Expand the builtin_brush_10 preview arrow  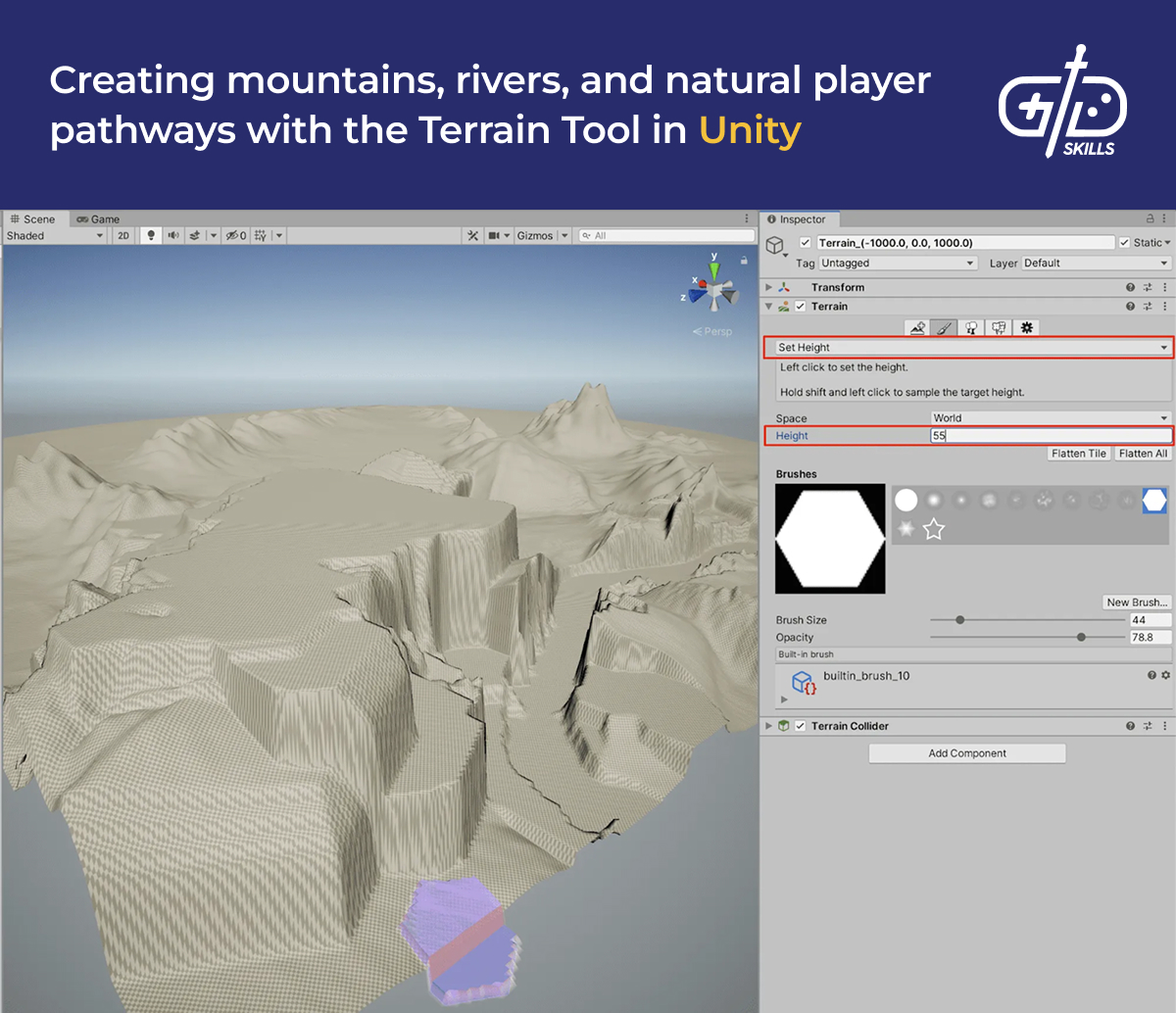coord(784,699)
